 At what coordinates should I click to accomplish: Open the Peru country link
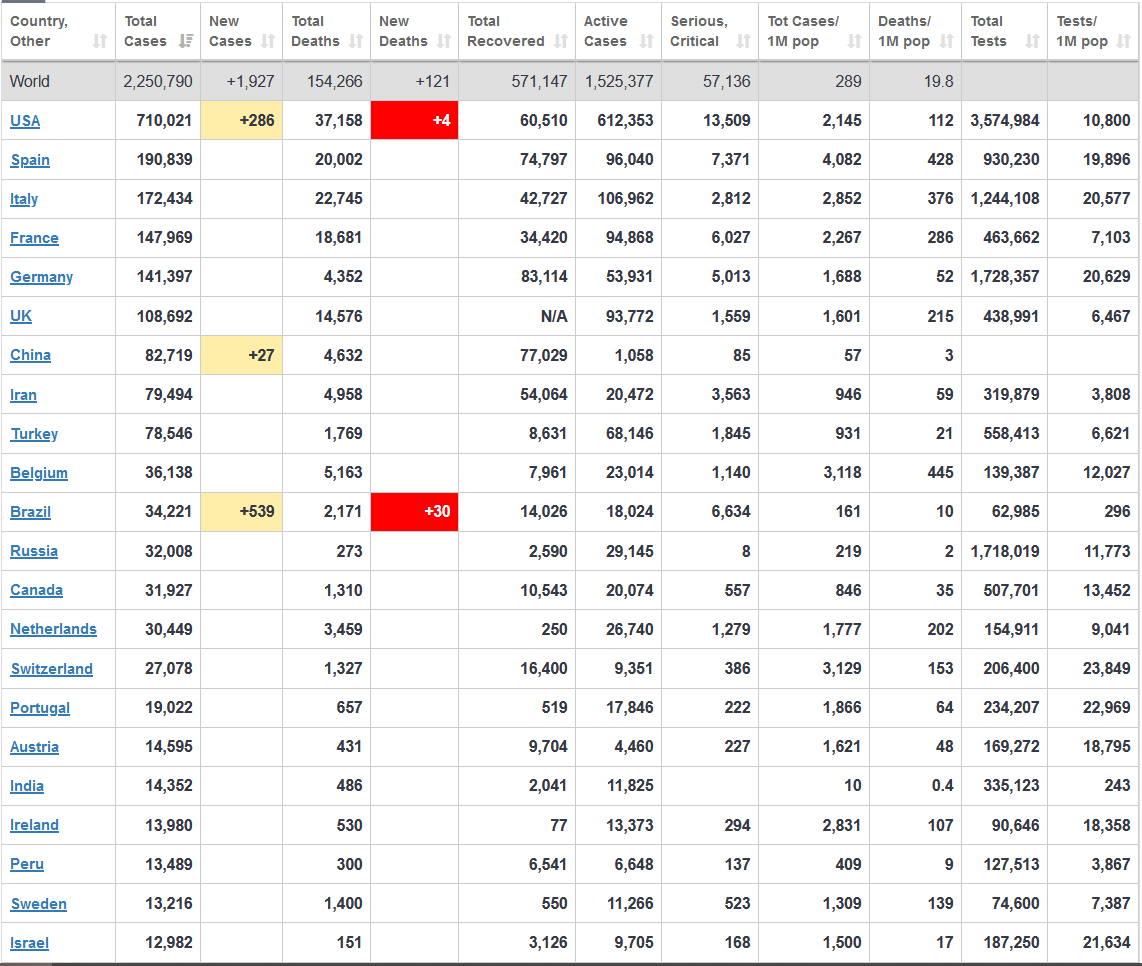pos(27,864)
